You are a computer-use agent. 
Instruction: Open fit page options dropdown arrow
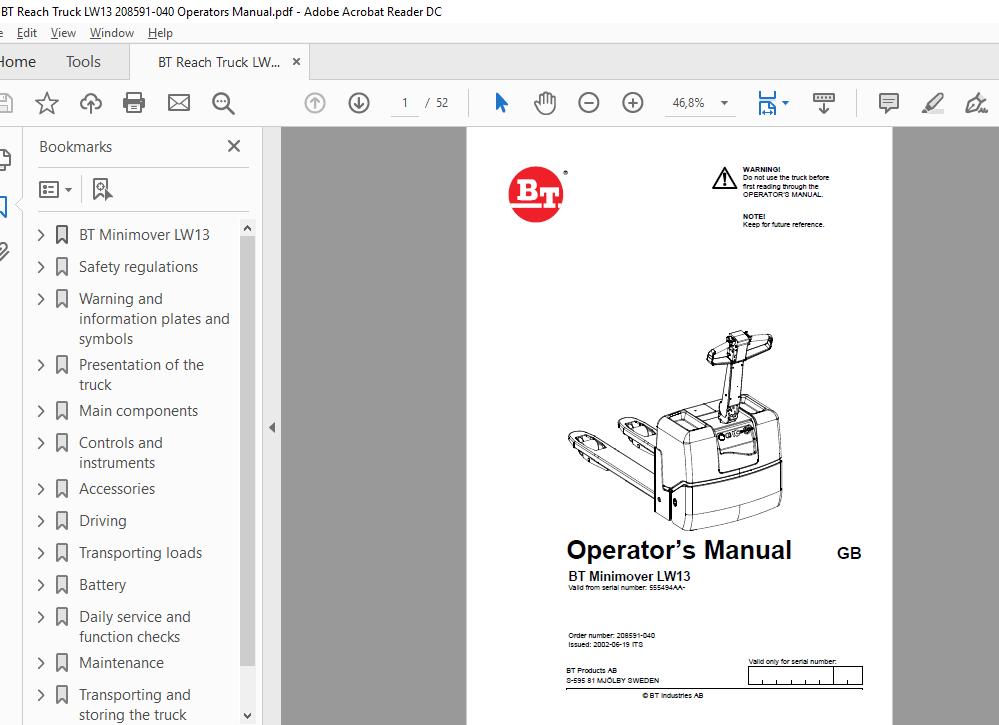786,103
